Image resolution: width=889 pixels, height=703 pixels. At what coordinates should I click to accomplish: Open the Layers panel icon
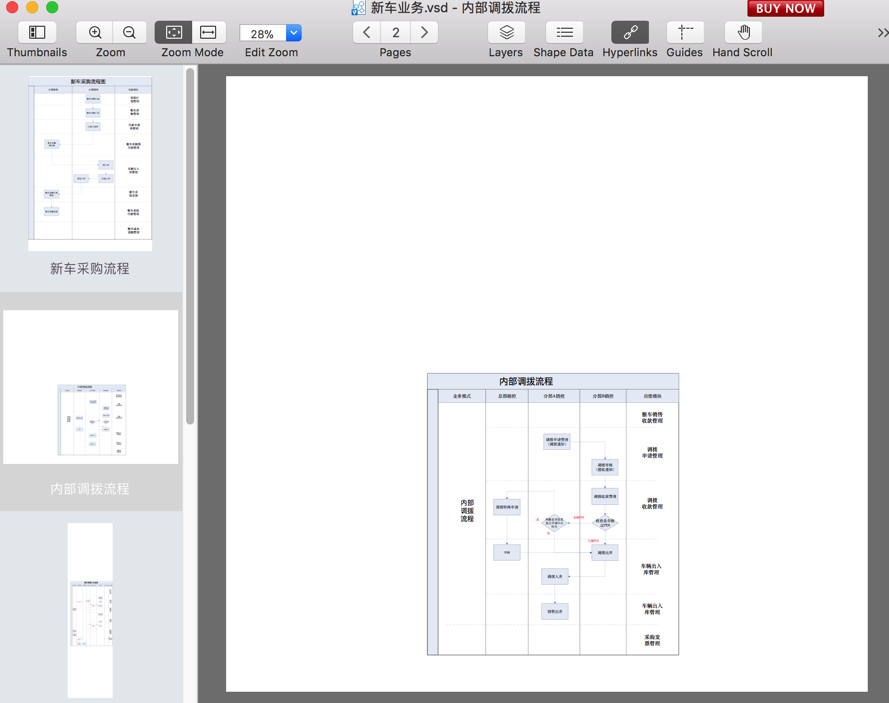coord(506,32)
